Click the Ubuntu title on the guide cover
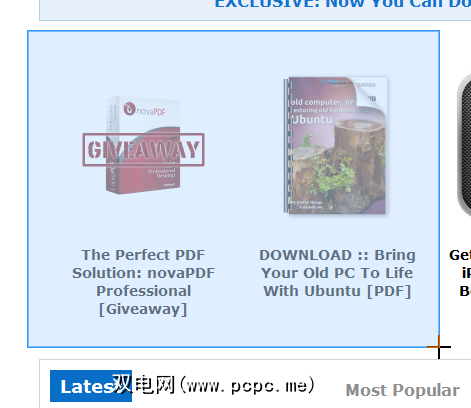The height and width of the screenshot is (408, 471). [312, 119]
